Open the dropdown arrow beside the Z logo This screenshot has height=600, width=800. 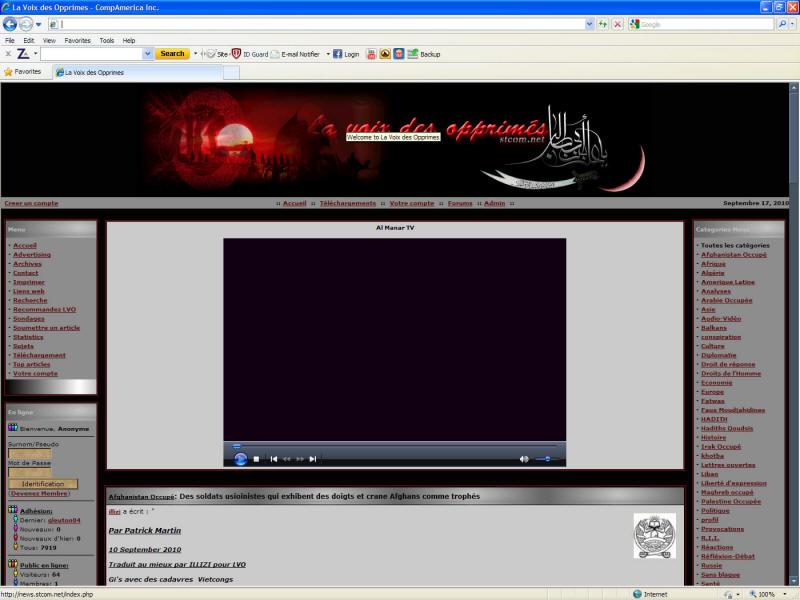pyautogui.click(x=36, y=53)
